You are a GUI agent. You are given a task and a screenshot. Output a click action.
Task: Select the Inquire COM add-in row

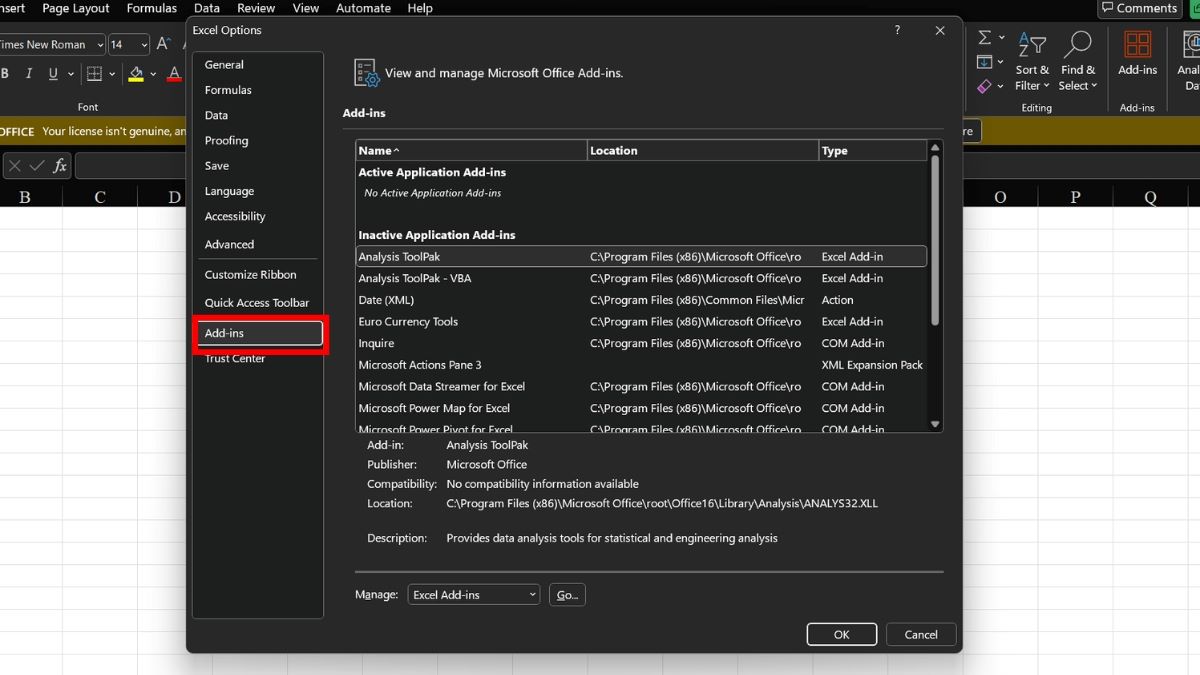coord(642,343)
